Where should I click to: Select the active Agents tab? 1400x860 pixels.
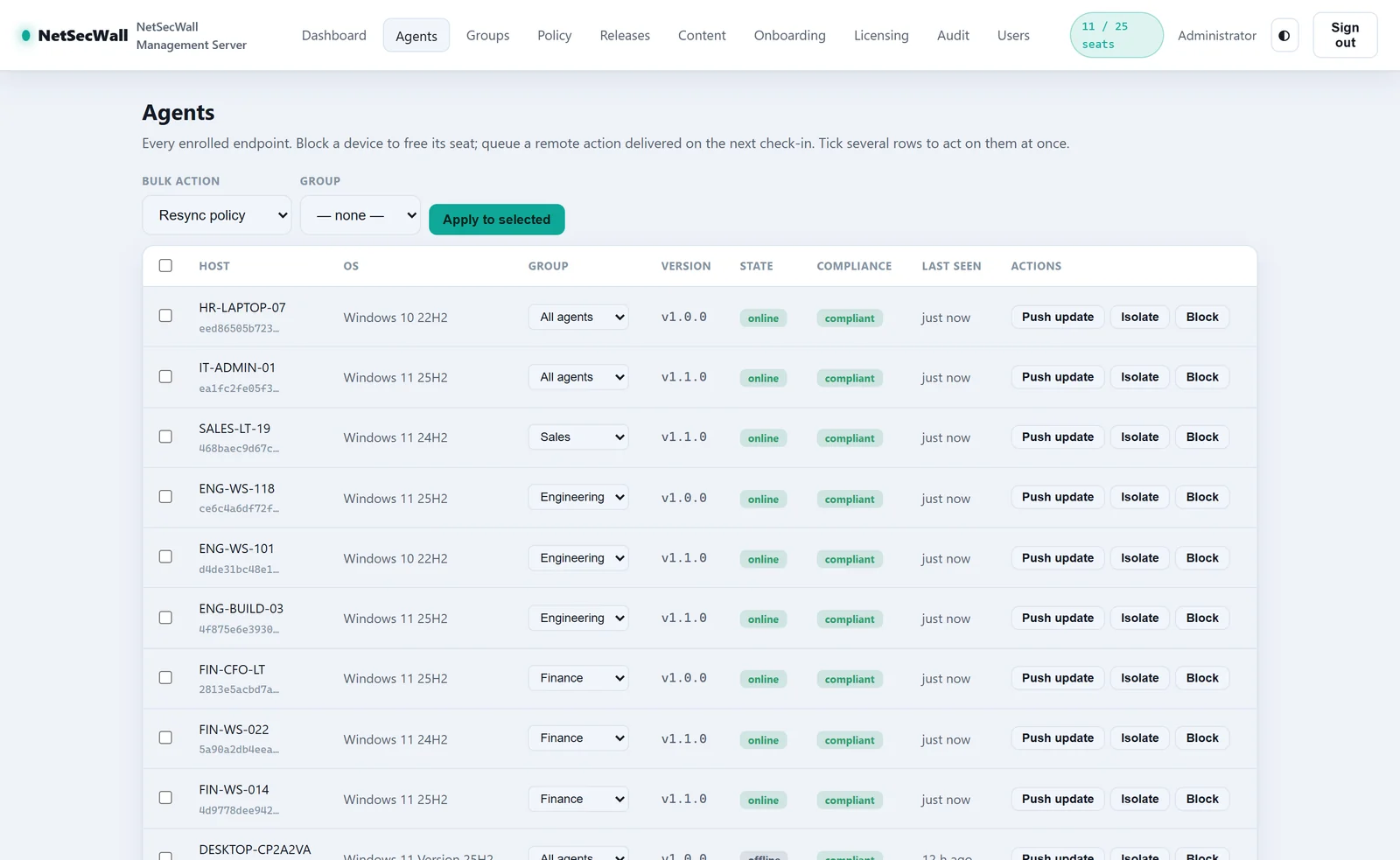pyautogui.click(x=416, y=36)
